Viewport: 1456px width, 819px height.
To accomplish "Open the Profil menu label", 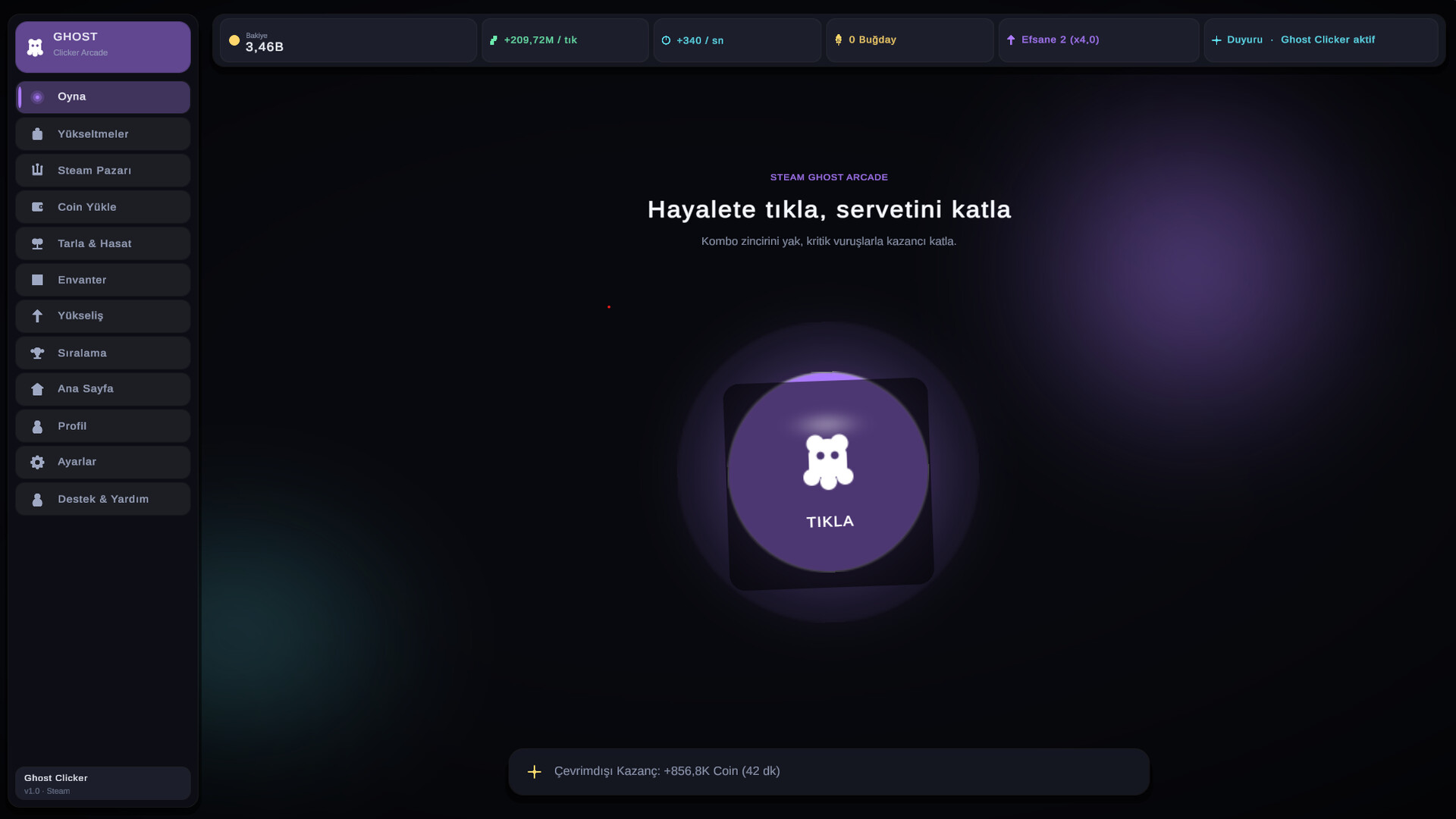I will point(72,426).
